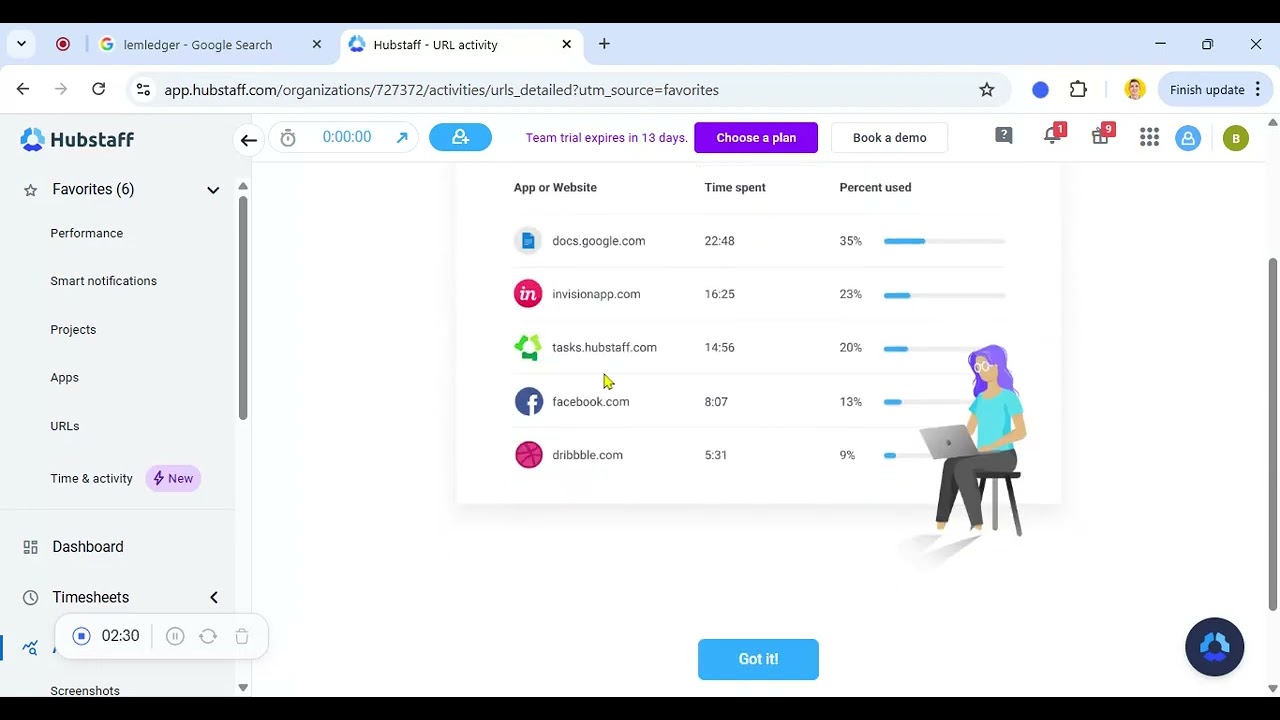Click the Percent used column header
The height and width of the screenshot is (720, 1280).
[x=875, y=187]
